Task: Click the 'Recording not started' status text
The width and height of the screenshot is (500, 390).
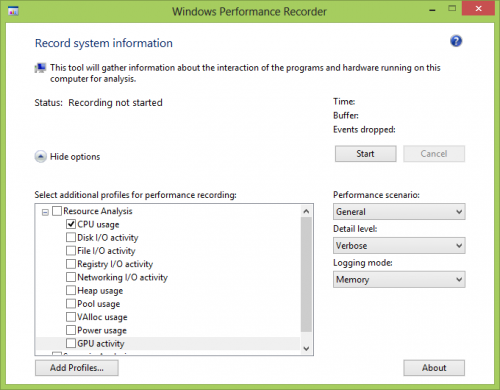Action: [115, 103]
